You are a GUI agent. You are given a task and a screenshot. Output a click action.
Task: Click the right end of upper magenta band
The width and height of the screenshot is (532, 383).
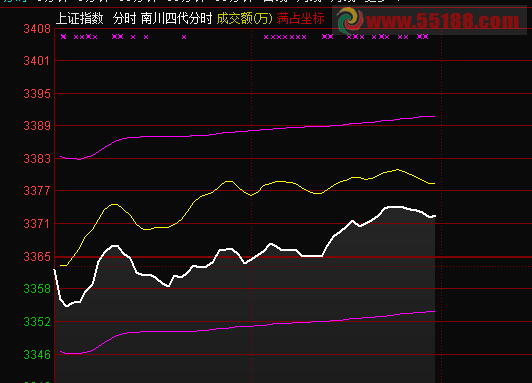click(x=433, y=116)
